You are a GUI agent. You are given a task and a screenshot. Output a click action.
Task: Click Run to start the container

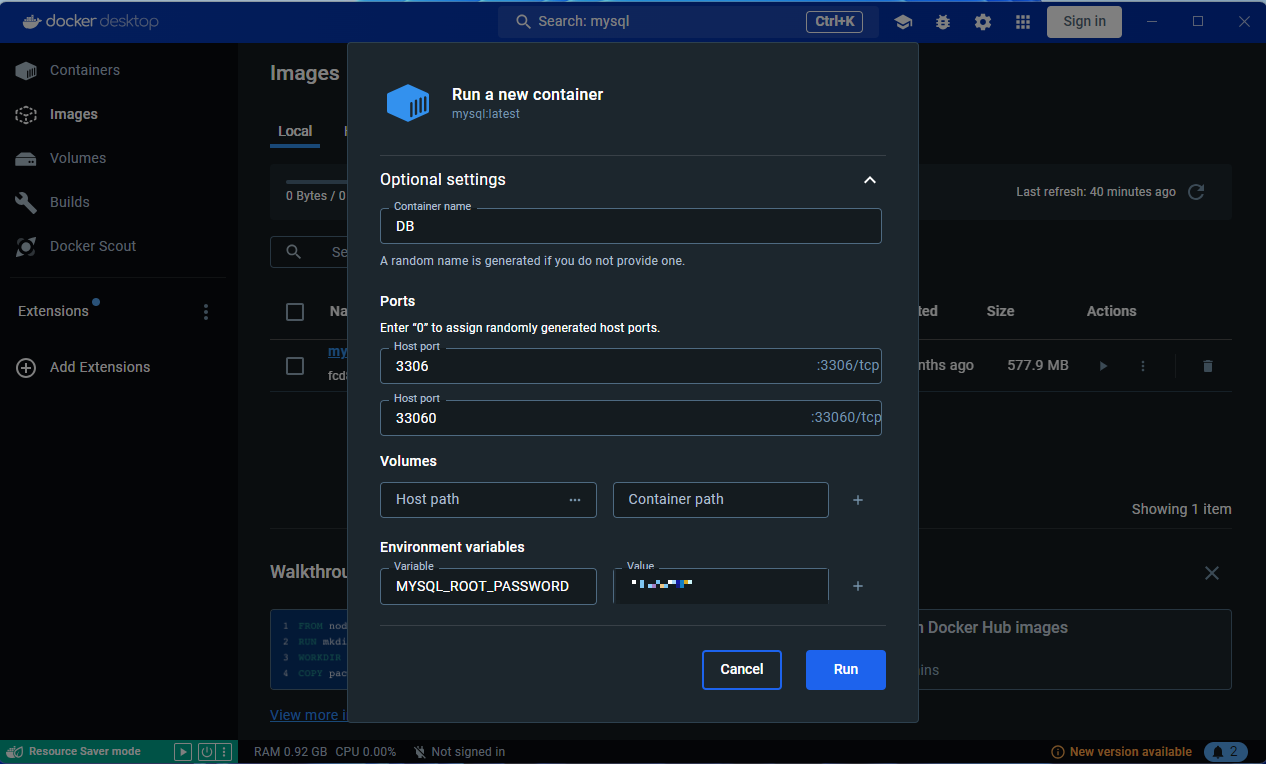846,670
